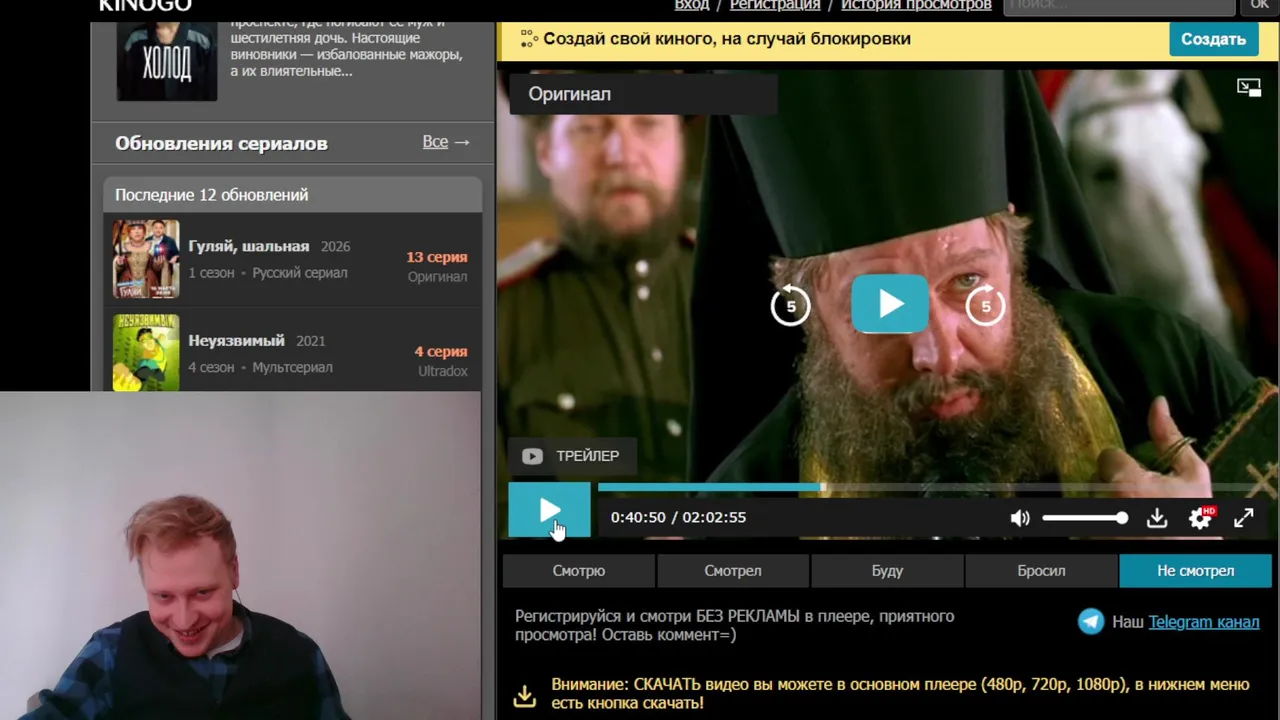Viewport: 1280px width, 720px height.
Task: Open the Оригинал voiceover dropdown
Action: click(643, 94)
